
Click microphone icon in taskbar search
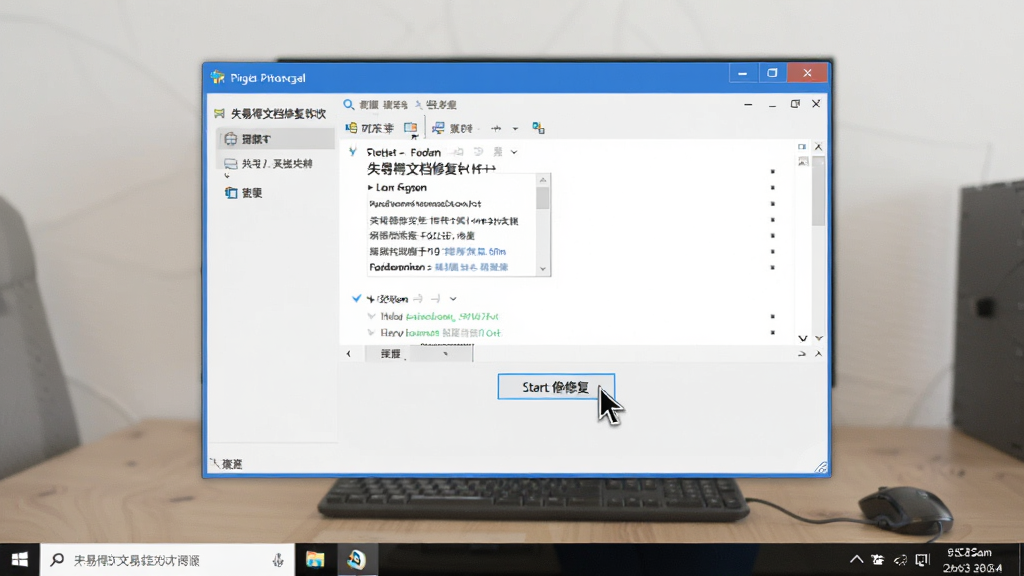(x=278, y=560)
